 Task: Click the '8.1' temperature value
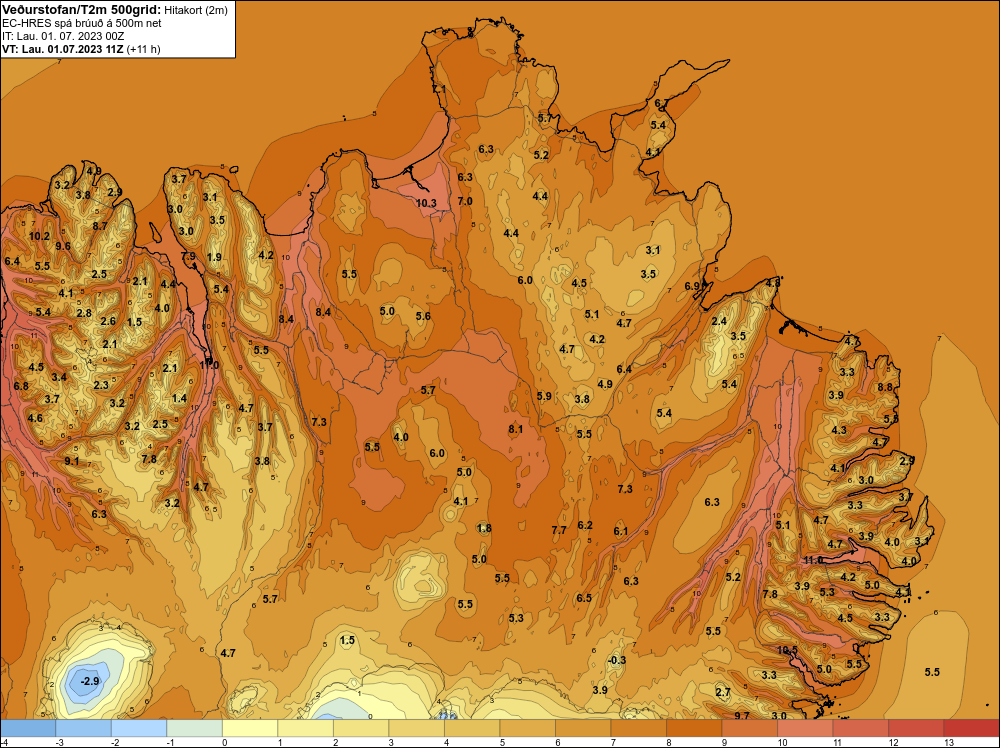pos(515,430)
